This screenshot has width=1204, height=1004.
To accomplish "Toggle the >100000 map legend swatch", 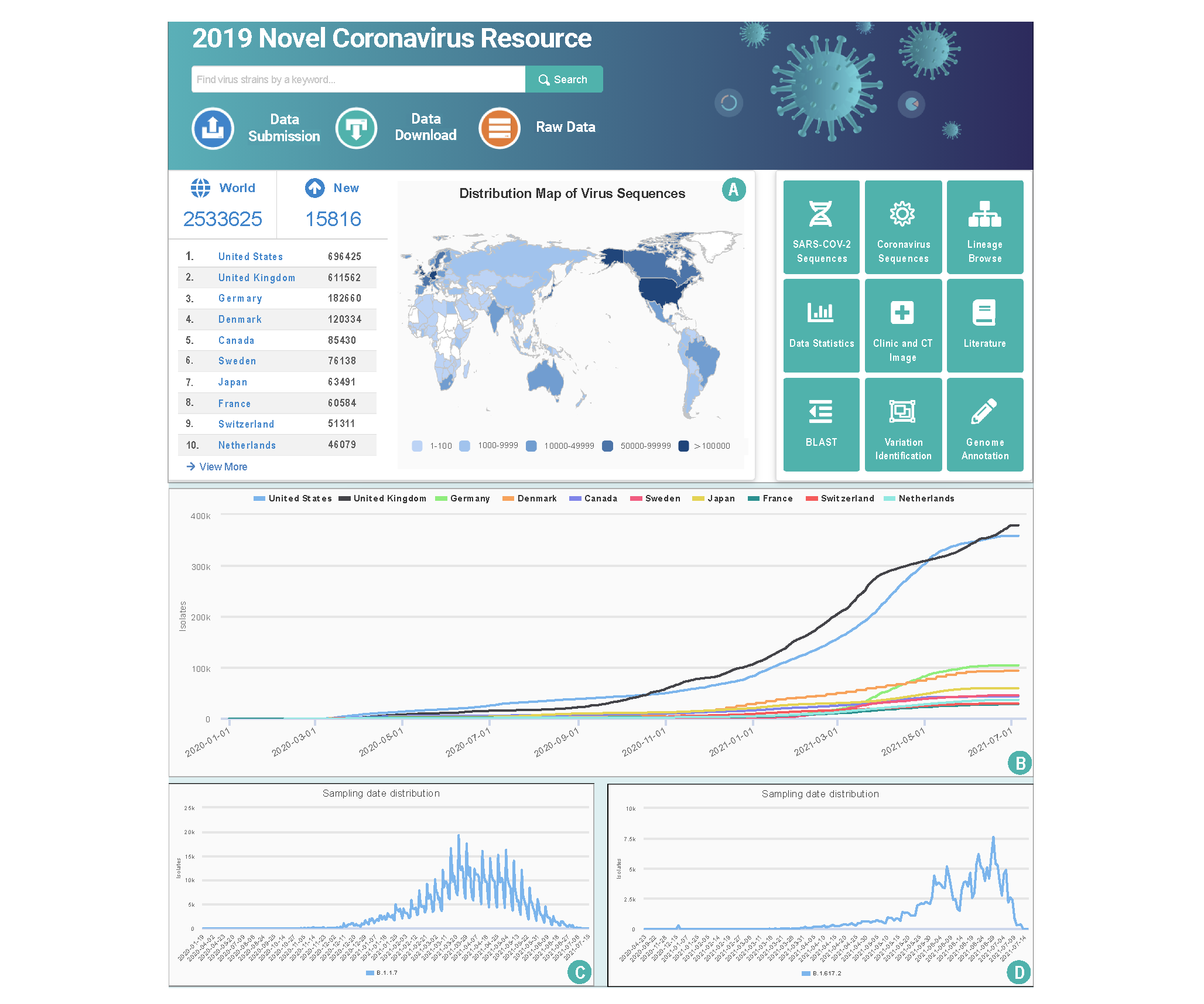I will [683, 446].
